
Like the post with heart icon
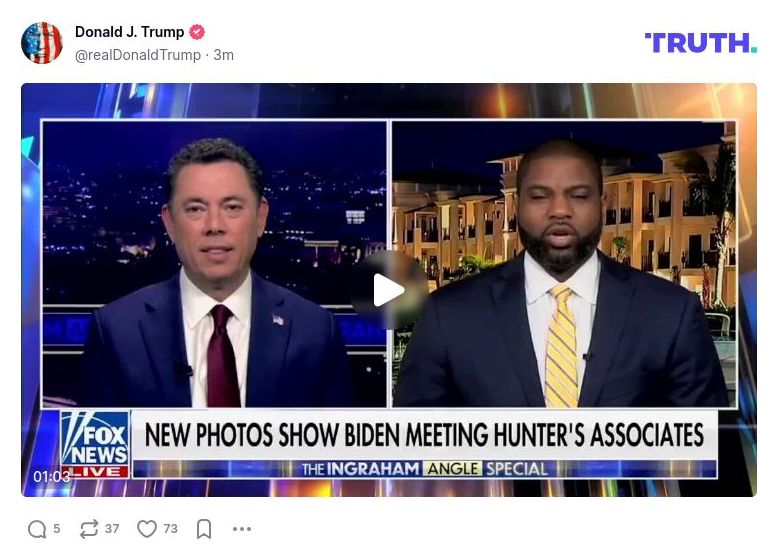tap(147, 529)
